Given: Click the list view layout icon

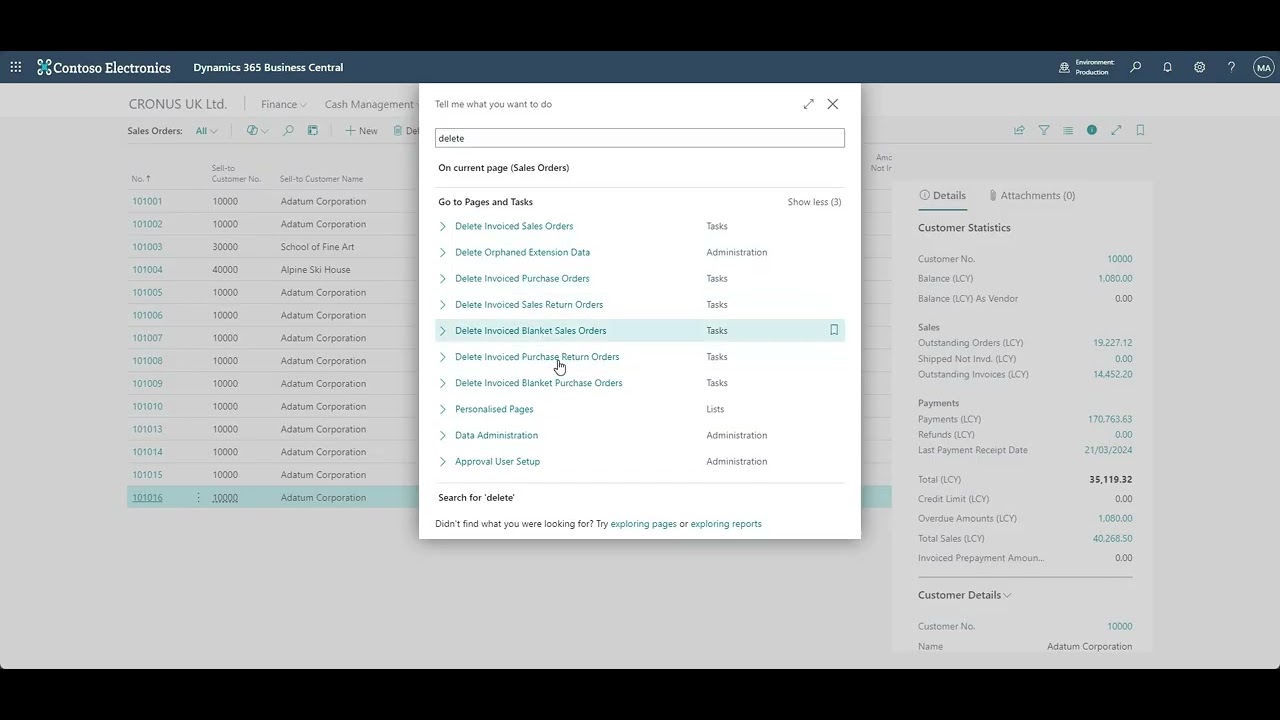Looking at the screenshot, I should pyautogui.click(x=1068, y=130).
